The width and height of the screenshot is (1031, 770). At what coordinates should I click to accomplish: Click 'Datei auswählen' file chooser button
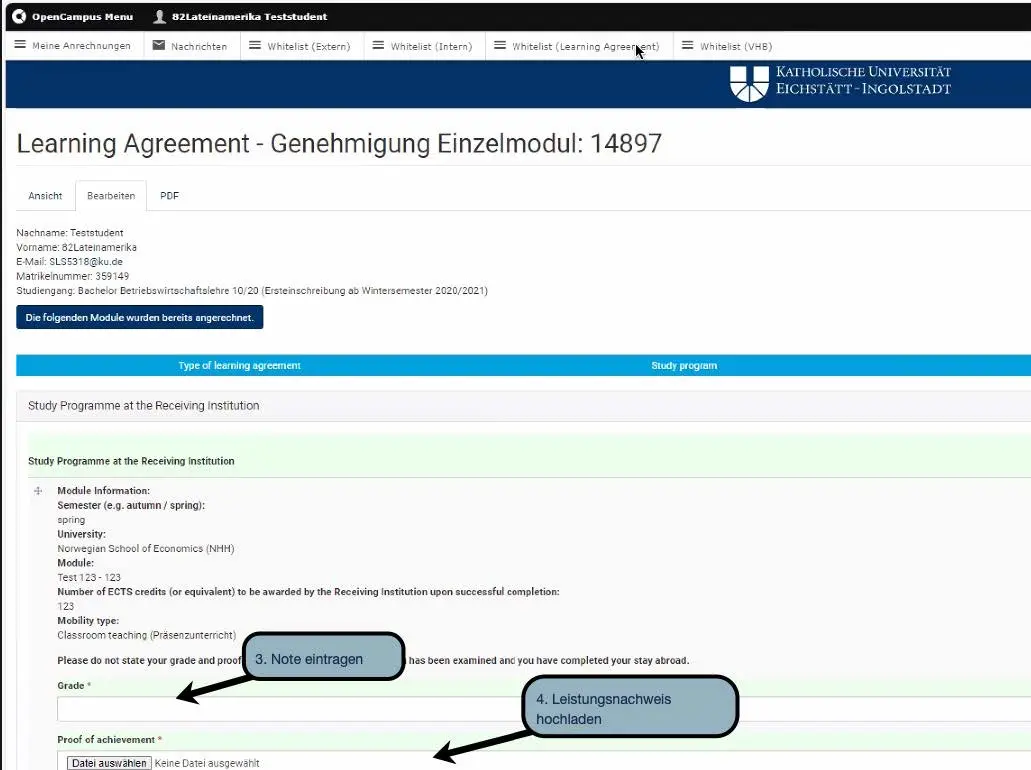(x=109, y=763)
